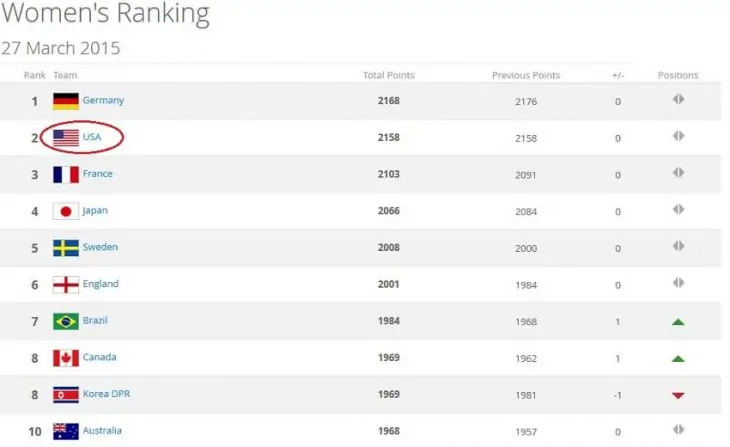This screenshot has height=447, width=730.
Task: Click Korea DPR's red down arrow
Action: point(678,396)
